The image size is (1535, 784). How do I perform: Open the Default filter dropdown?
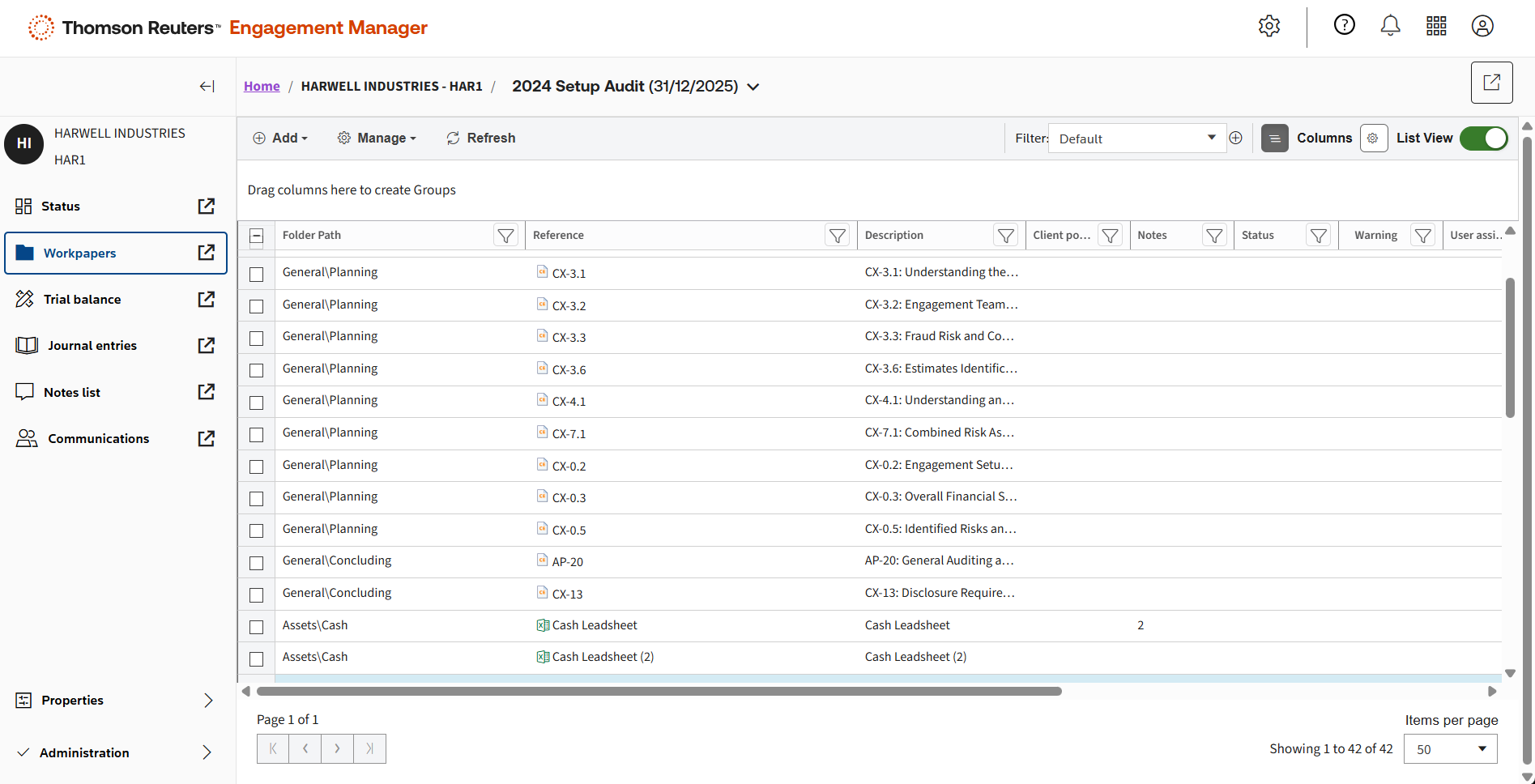pos(1136,138)
